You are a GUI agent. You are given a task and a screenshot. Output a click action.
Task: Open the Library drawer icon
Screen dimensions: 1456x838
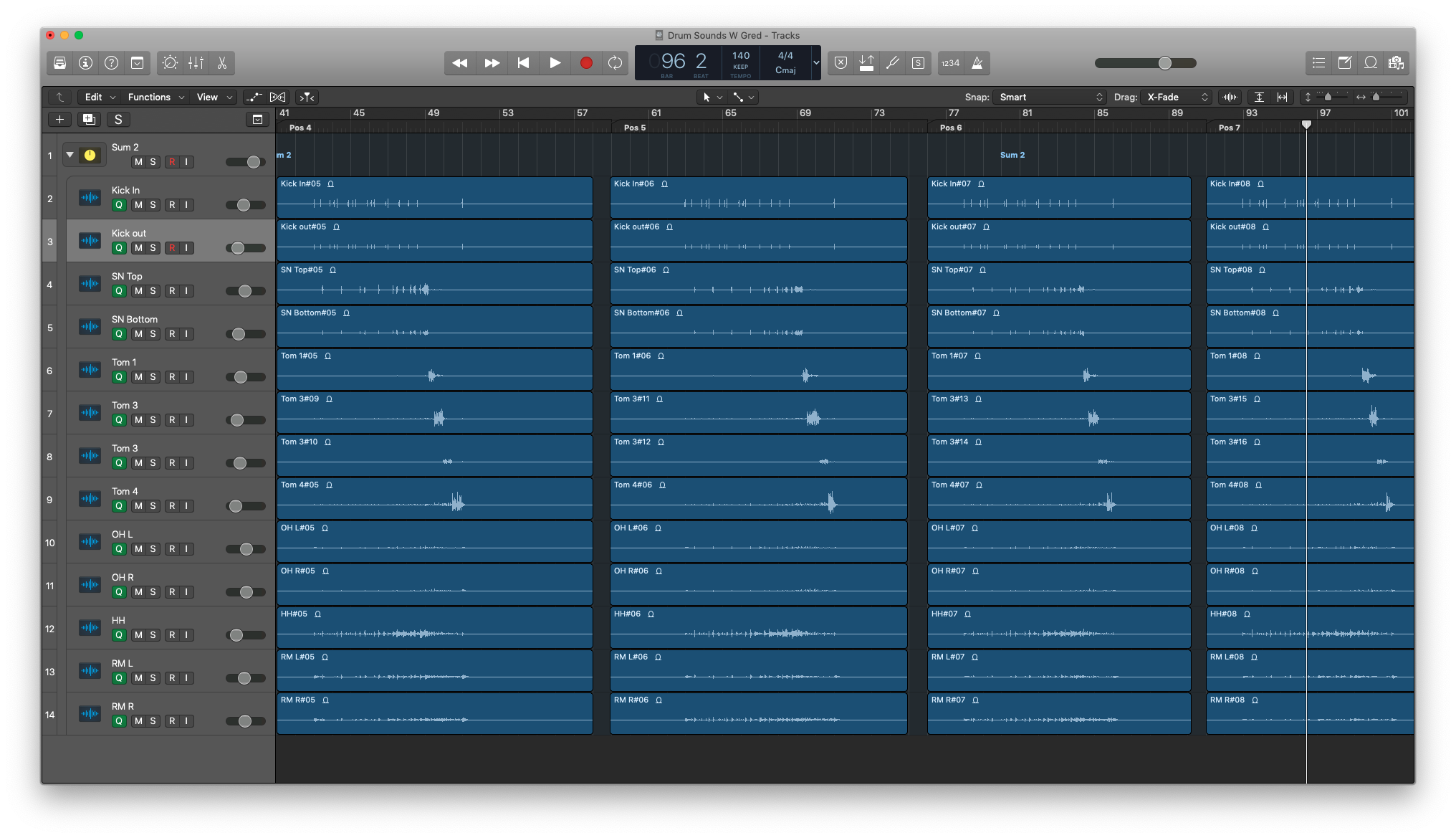point(60,63)
